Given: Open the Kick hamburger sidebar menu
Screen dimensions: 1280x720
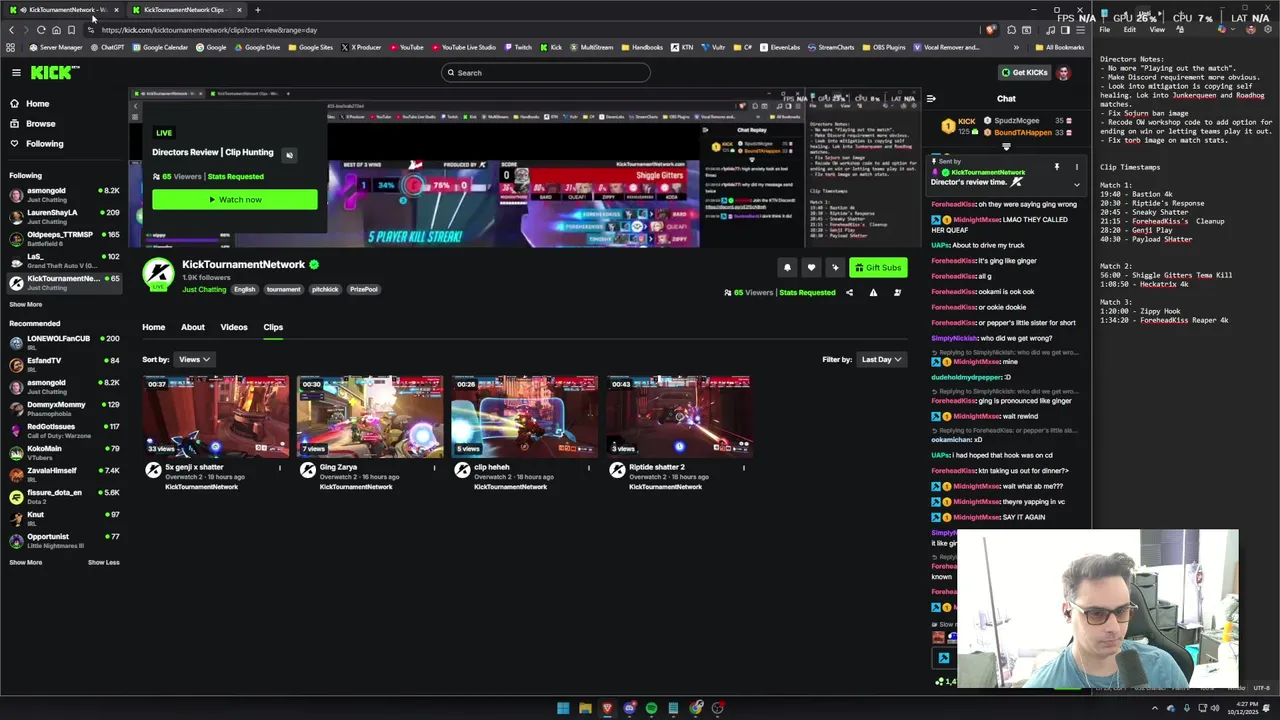Looking at the screenshot, I should pos(16,72).
